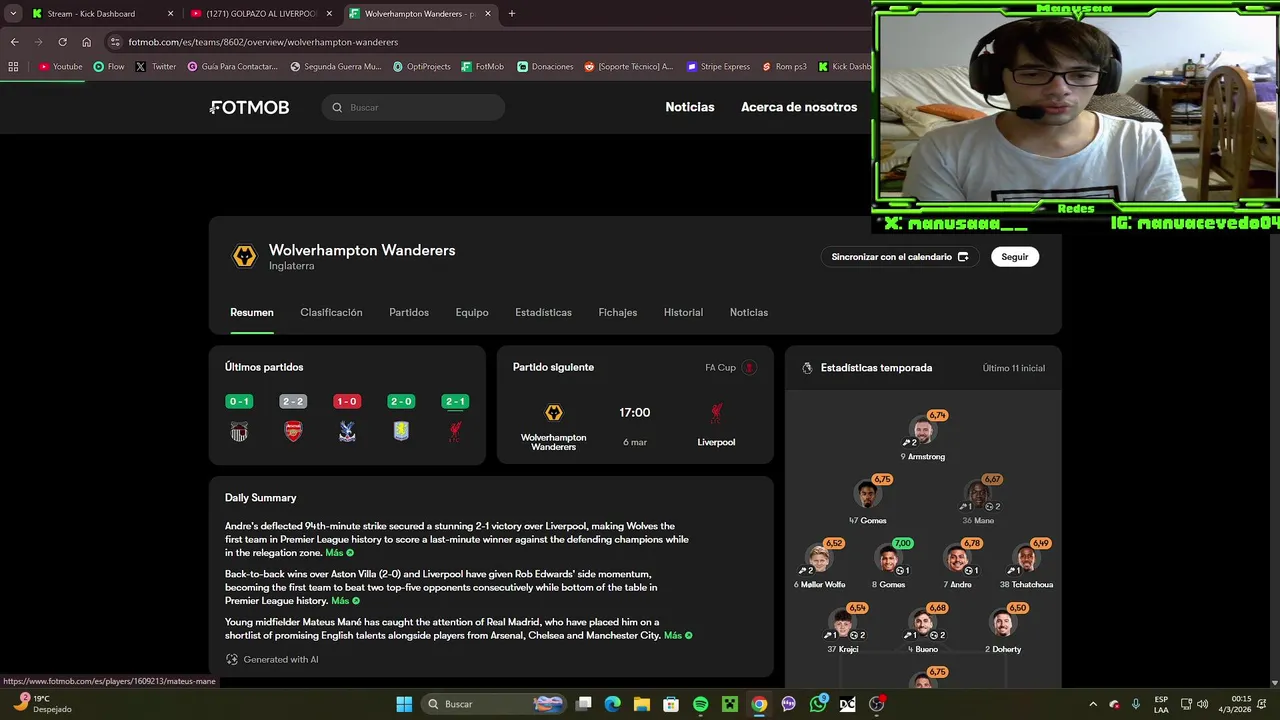Switch to the Equipo tab

[472, 312]
